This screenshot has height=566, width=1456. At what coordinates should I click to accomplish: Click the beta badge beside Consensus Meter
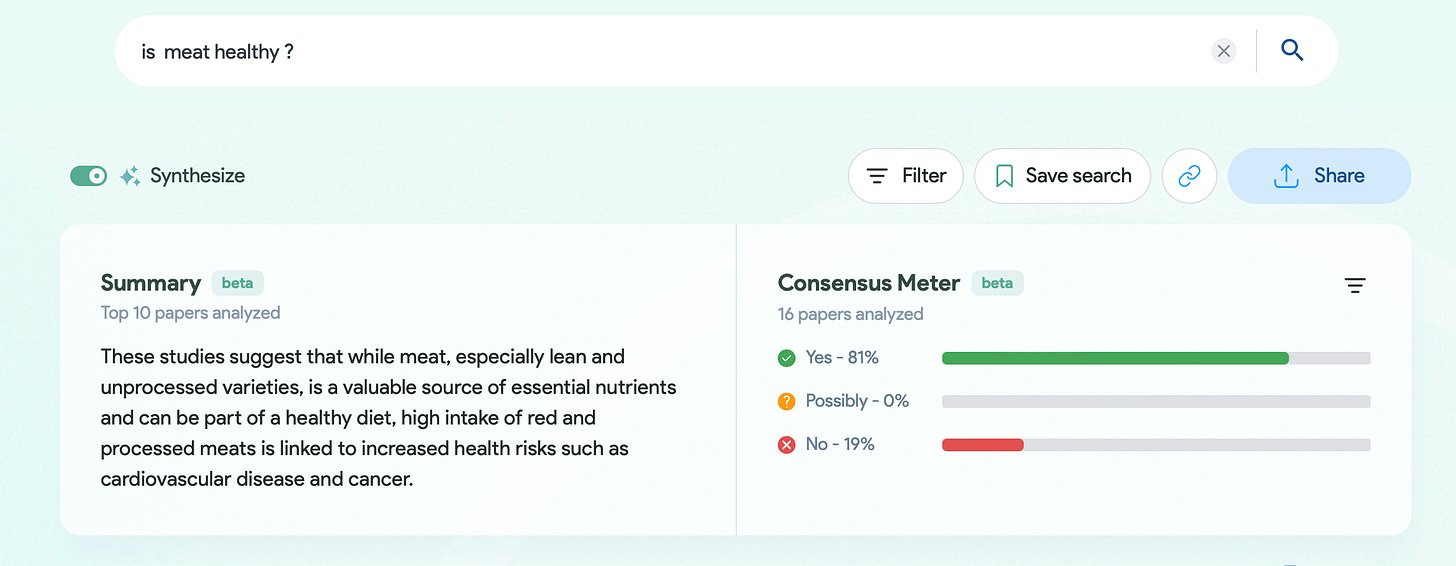(x=997, y=283)
